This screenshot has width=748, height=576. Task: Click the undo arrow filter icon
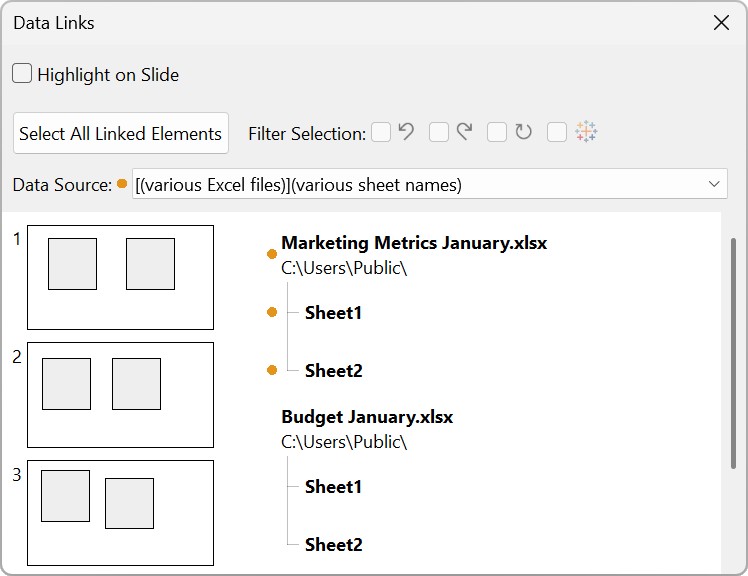click(406, 132)
